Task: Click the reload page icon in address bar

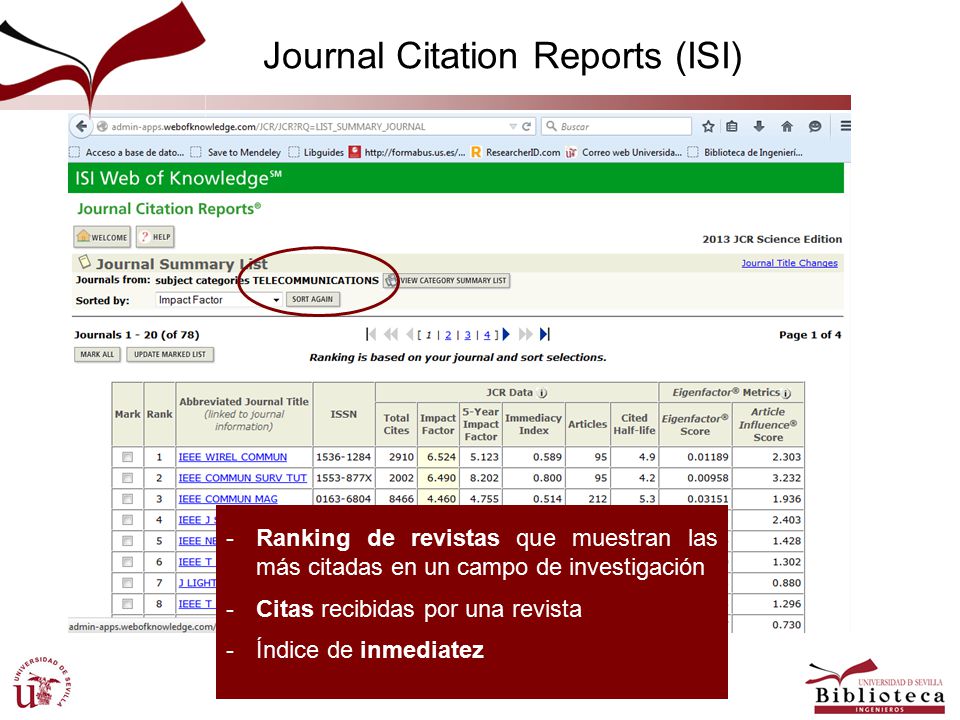Action: (527, 127)
